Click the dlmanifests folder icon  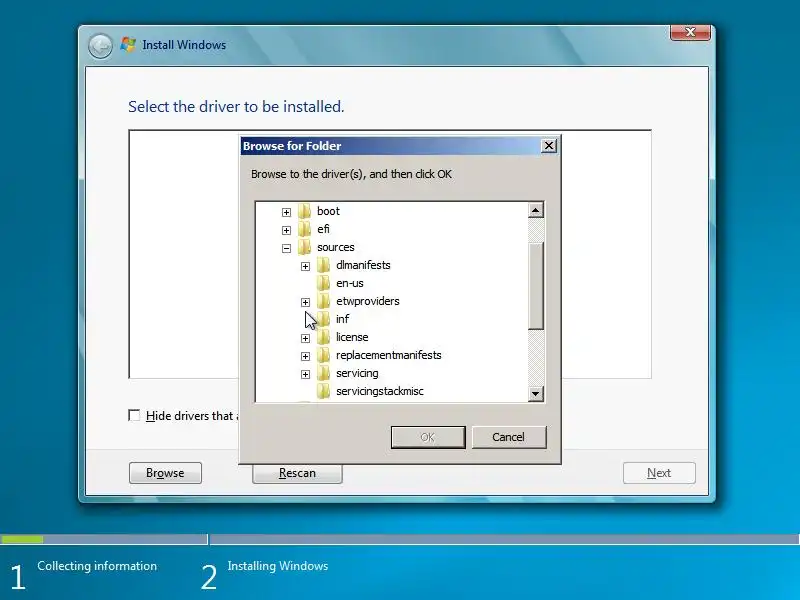[x=323, y=265]
